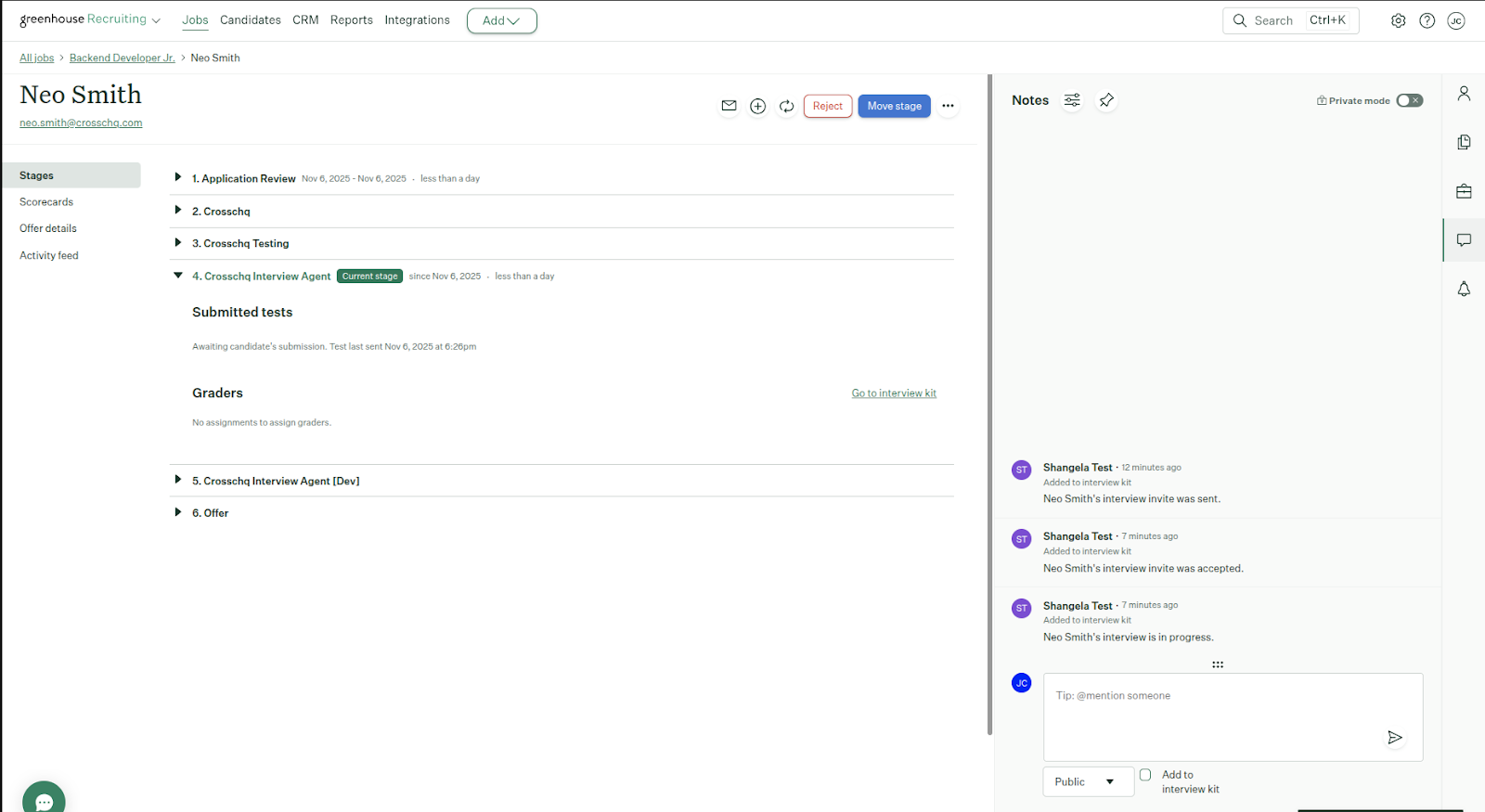Open the settings gear icon

pos(1398,20)
